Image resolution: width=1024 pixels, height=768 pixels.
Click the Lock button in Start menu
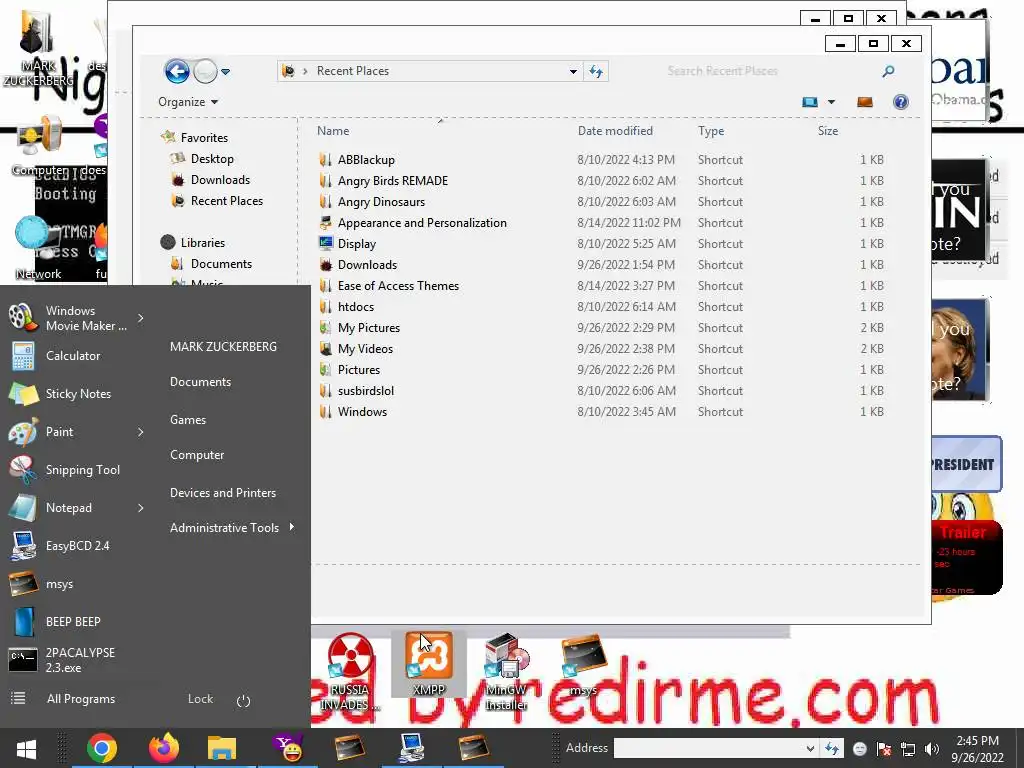(200, 699)
